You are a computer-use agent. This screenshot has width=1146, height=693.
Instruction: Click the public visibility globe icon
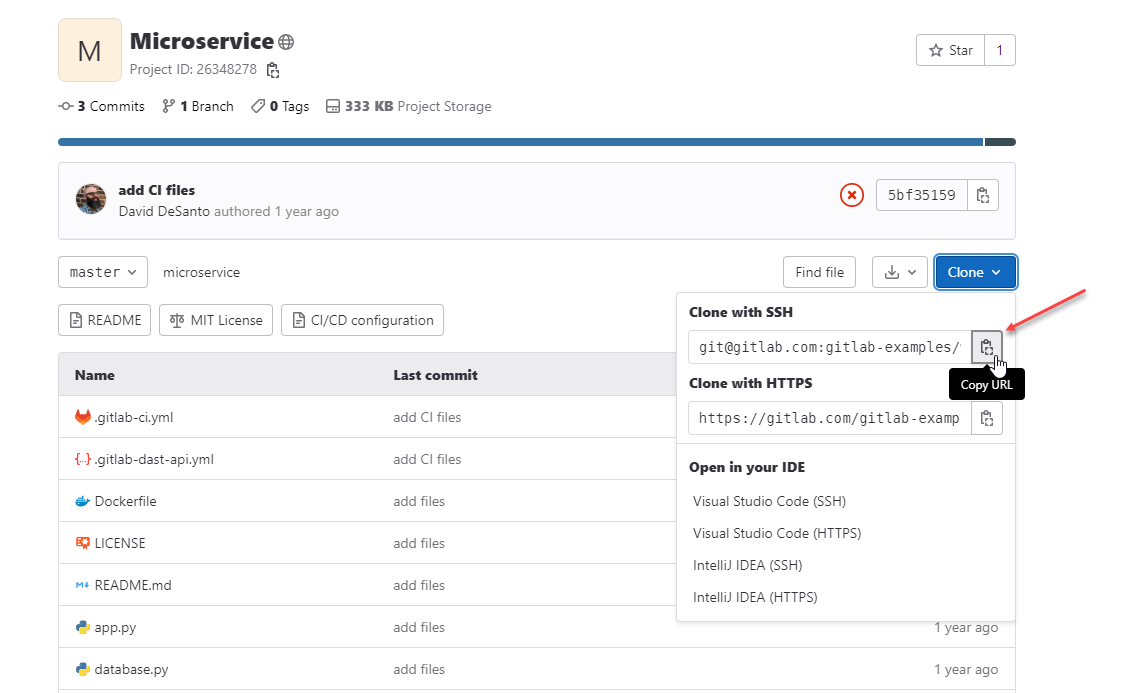pyautogui.click(x=286, y=42)
